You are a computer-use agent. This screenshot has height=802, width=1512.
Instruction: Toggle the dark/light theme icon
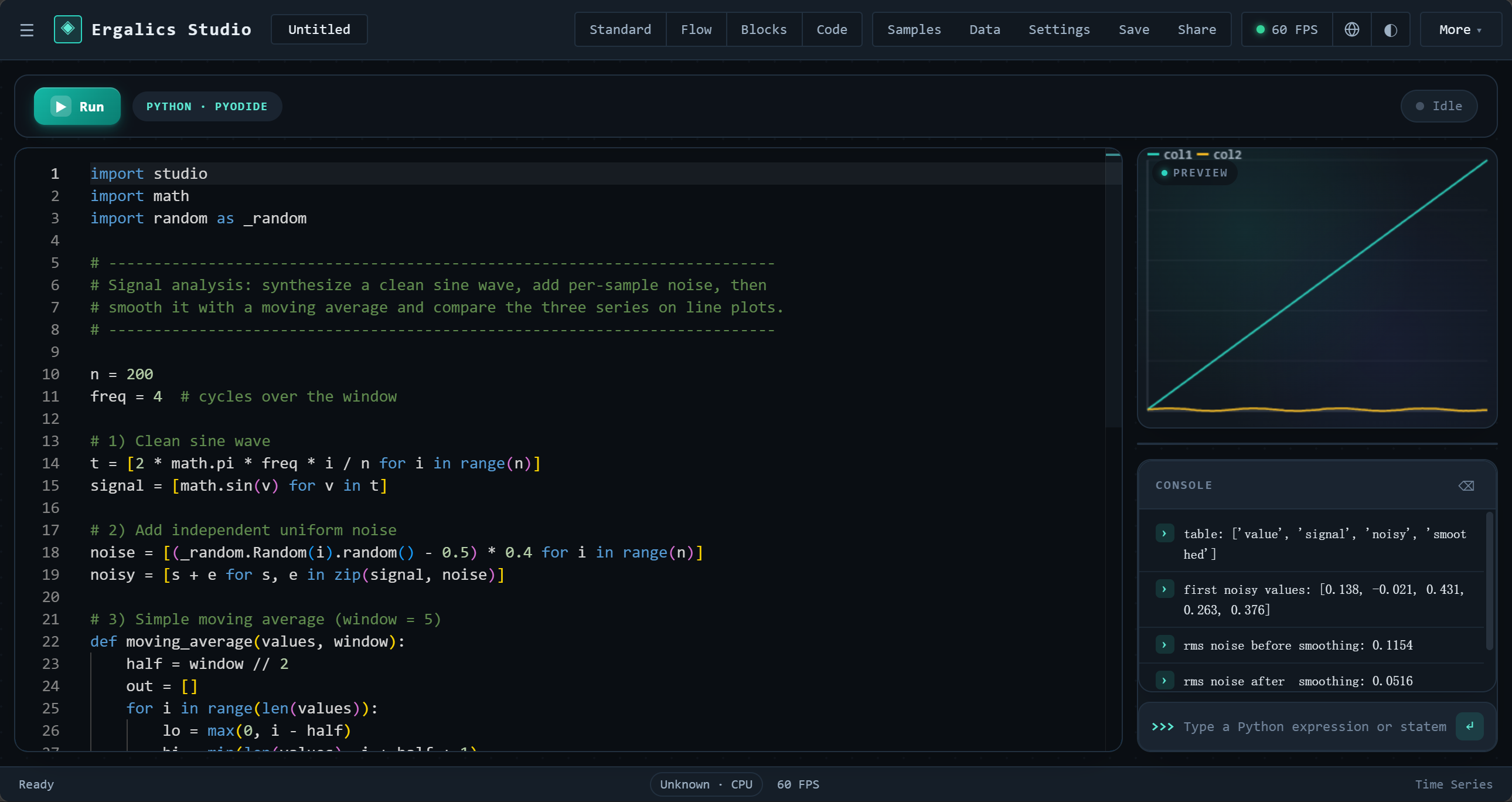pyautogui.click(x=1391, y=29)
